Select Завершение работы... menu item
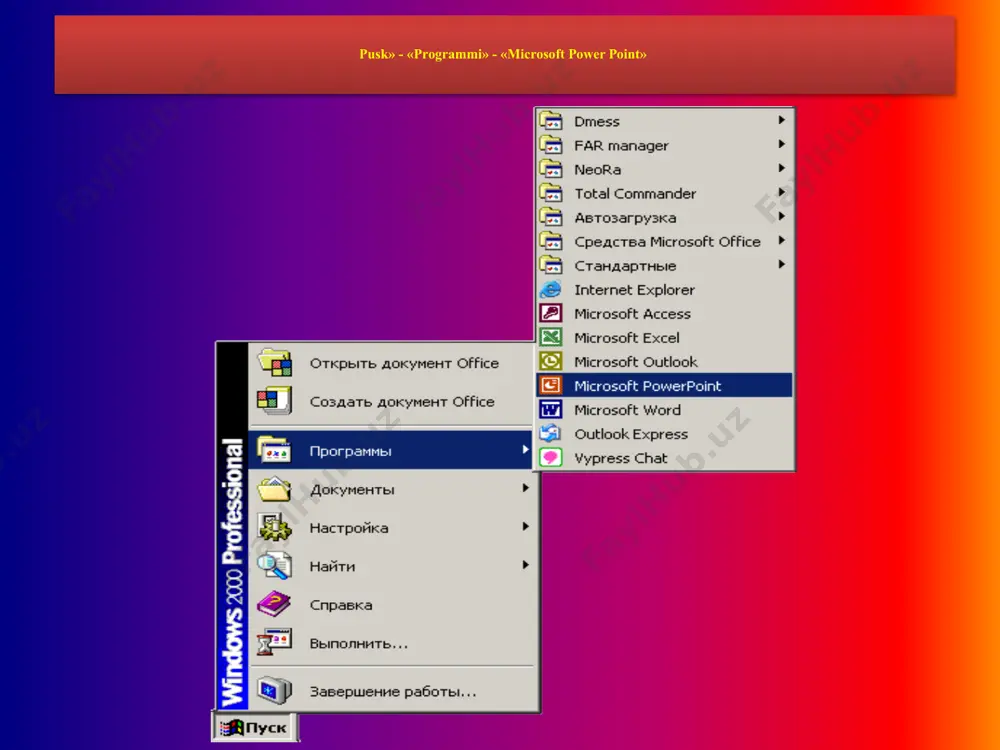 [392, 691]
